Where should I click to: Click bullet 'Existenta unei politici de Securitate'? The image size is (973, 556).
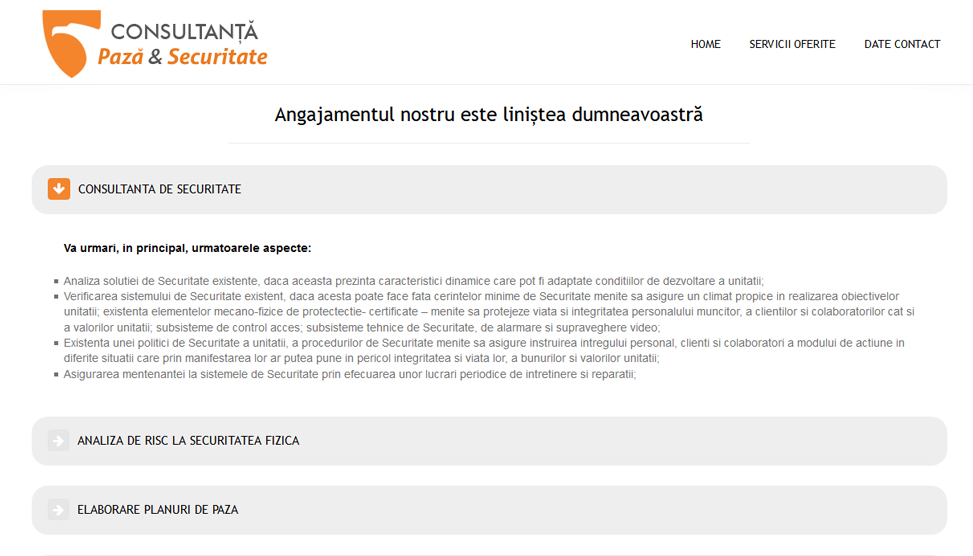click(484, 351)
